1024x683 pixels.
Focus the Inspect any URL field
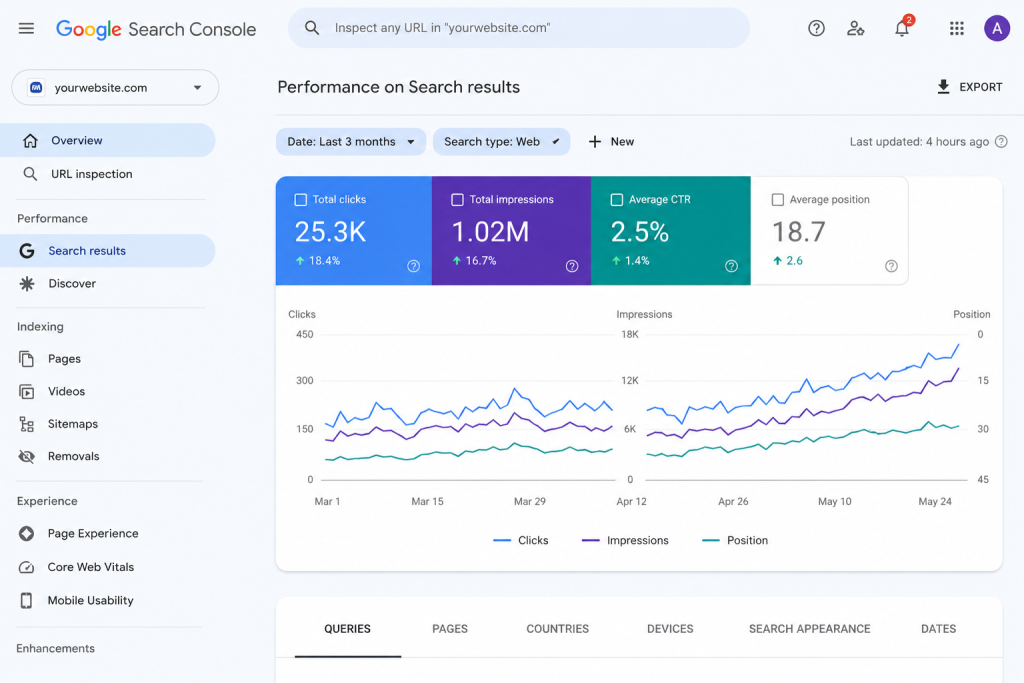pos(519,28)
